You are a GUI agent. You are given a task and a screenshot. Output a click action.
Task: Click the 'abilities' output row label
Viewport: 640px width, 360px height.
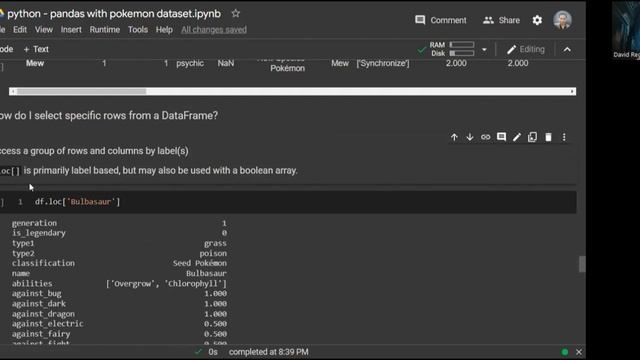(32, 284)
